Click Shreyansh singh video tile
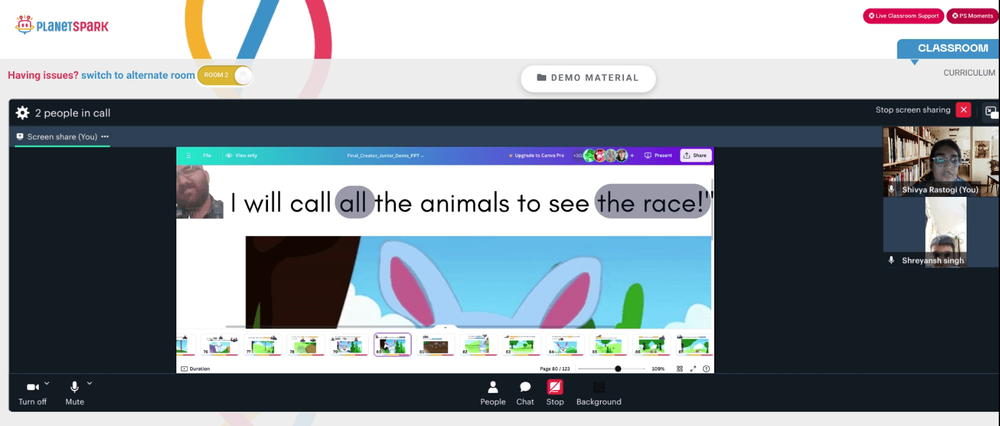Image resolution: width=1000 pixels, height=426 pixels. click(941, 232)
